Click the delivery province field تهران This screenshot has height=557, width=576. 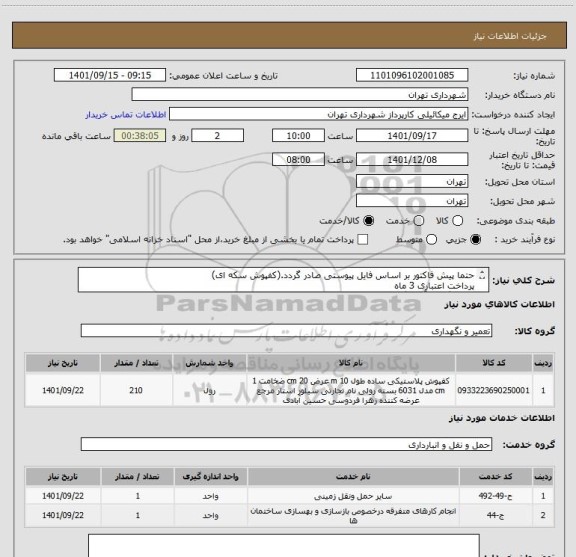(412, 181)
